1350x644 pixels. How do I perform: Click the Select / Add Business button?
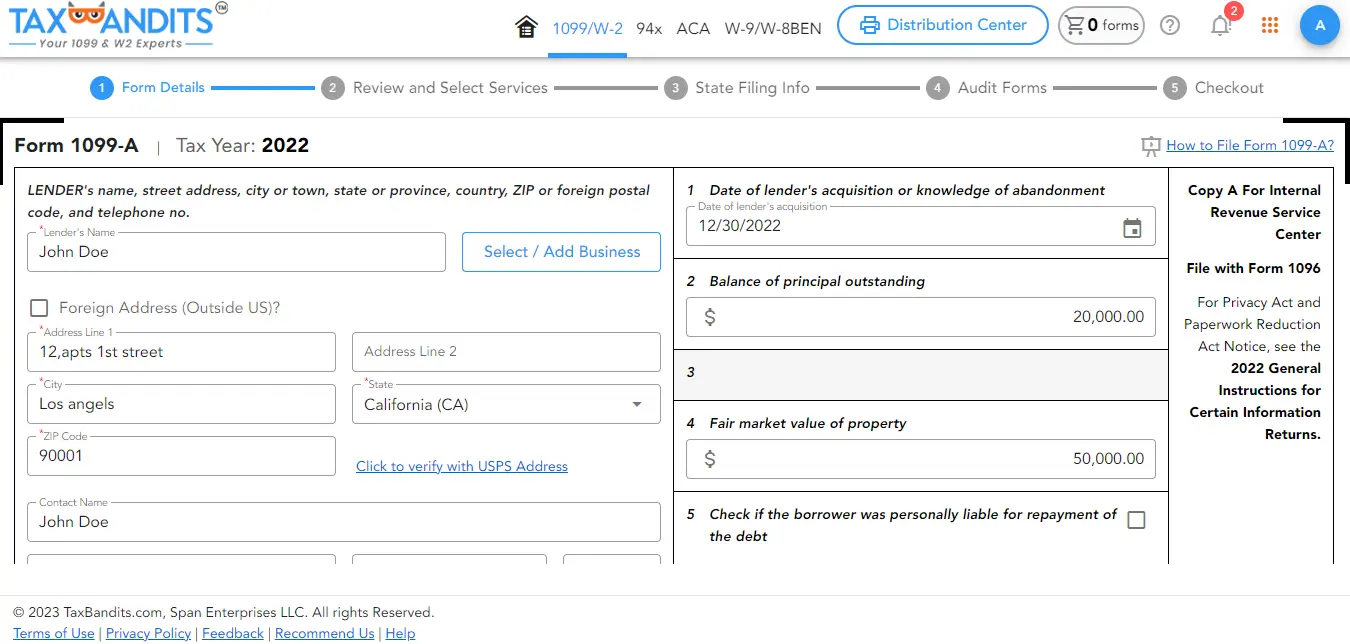point(561,252)
